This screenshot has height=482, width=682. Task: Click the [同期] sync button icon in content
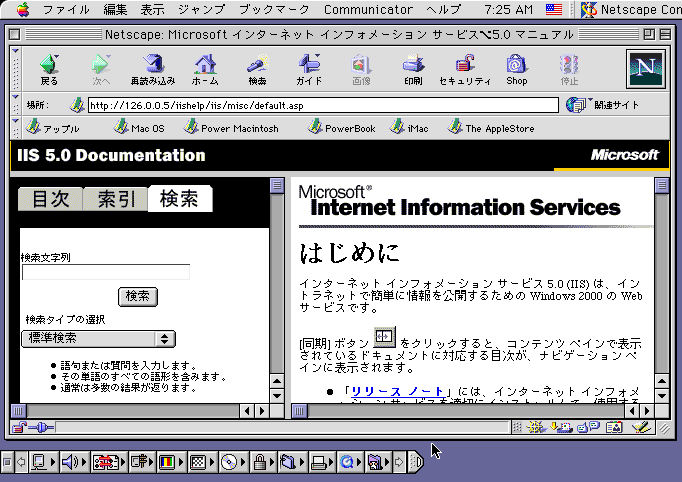[384, 337]
